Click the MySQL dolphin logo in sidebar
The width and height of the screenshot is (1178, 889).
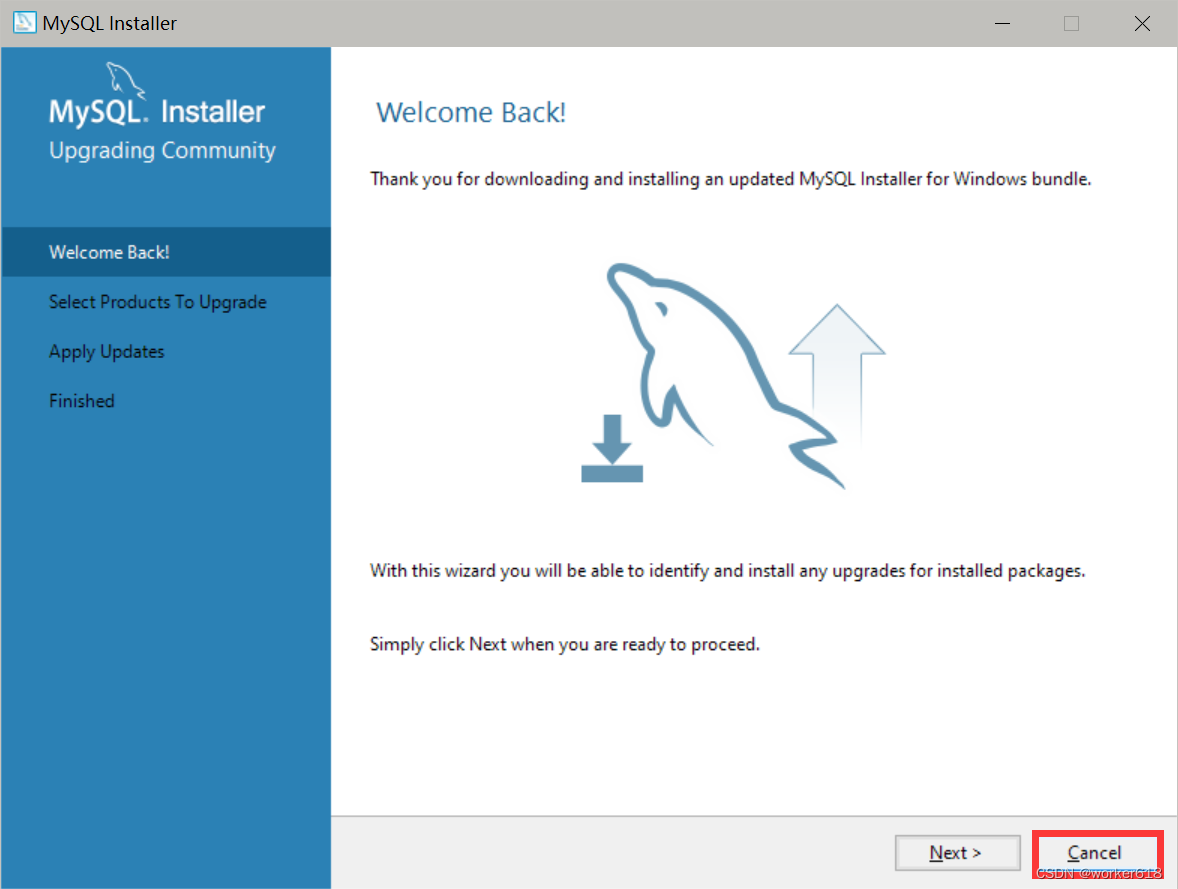pos(125,81)
